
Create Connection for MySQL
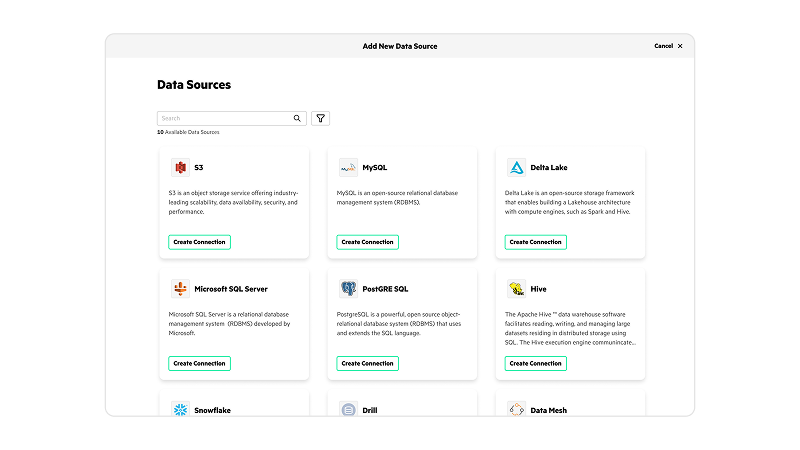[x=367, y=242]
